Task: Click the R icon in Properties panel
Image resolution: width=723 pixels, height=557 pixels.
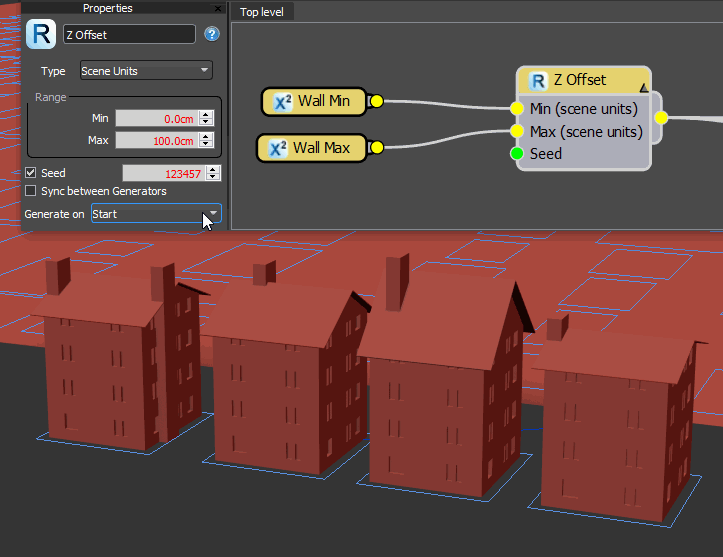Action: 43,34
